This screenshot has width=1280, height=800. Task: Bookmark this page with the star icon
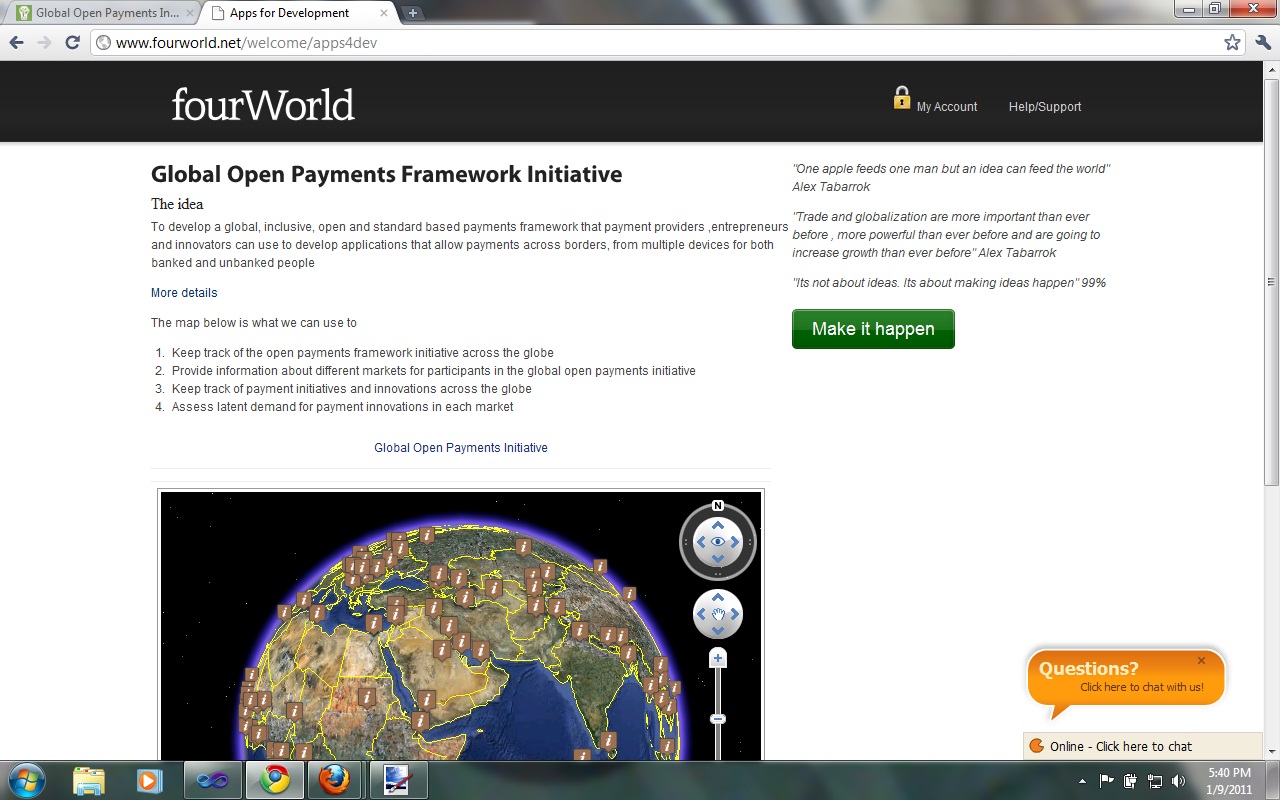click(x=1232, y=43)
